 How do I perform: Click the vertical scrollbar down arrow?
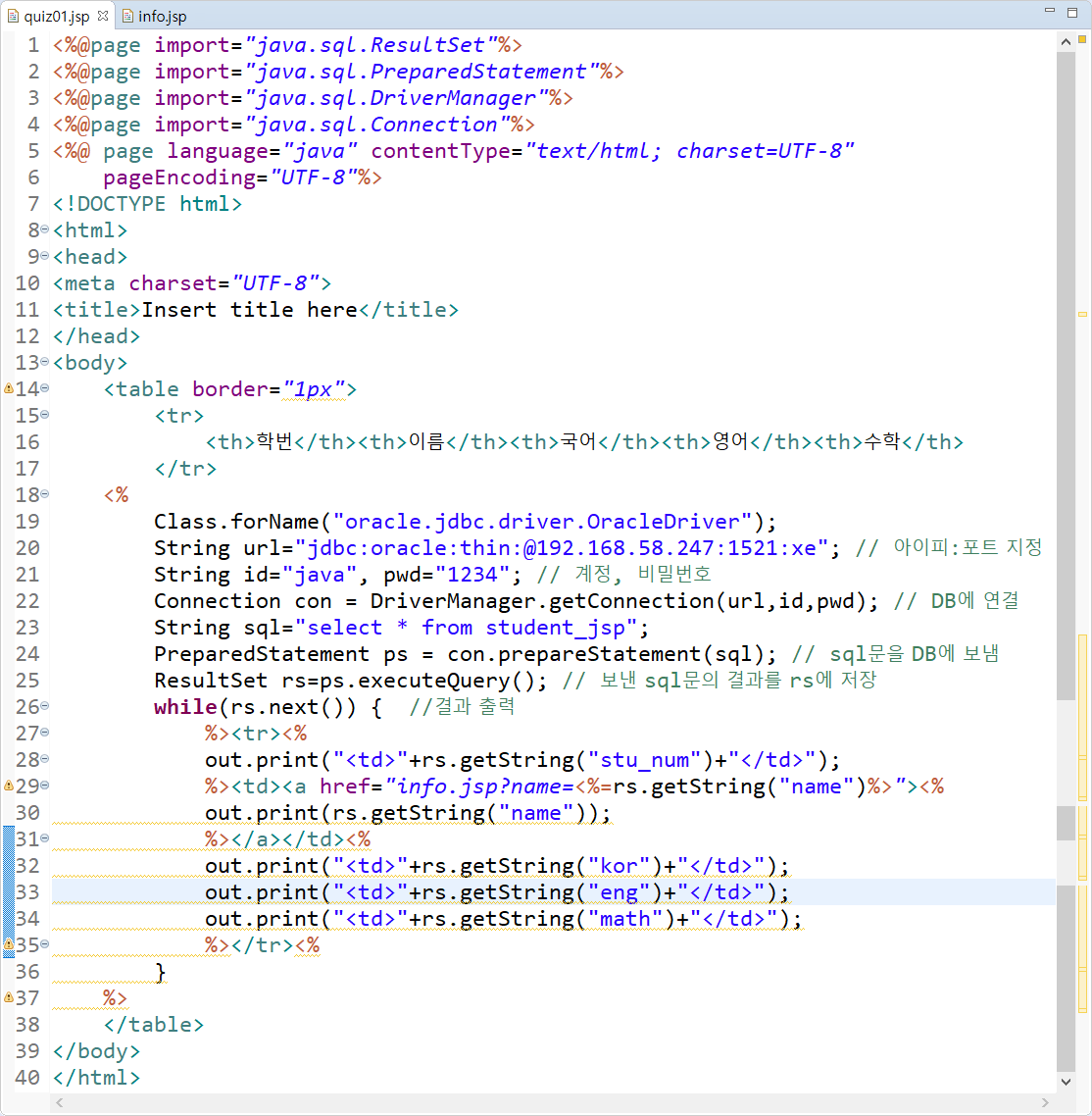[x=1066, y=1082]
